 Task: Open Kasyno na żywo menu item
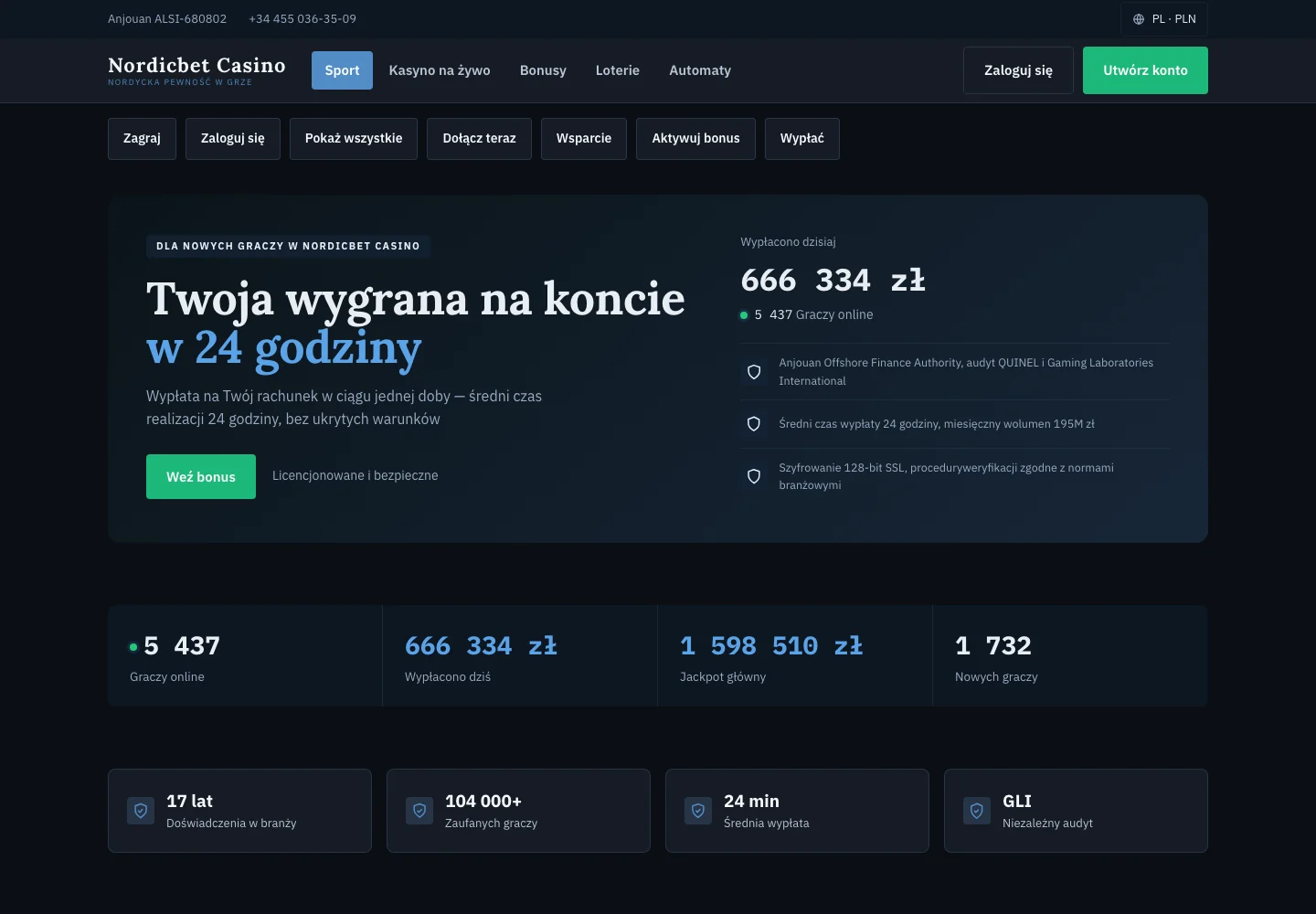click(x=440, y=70)
